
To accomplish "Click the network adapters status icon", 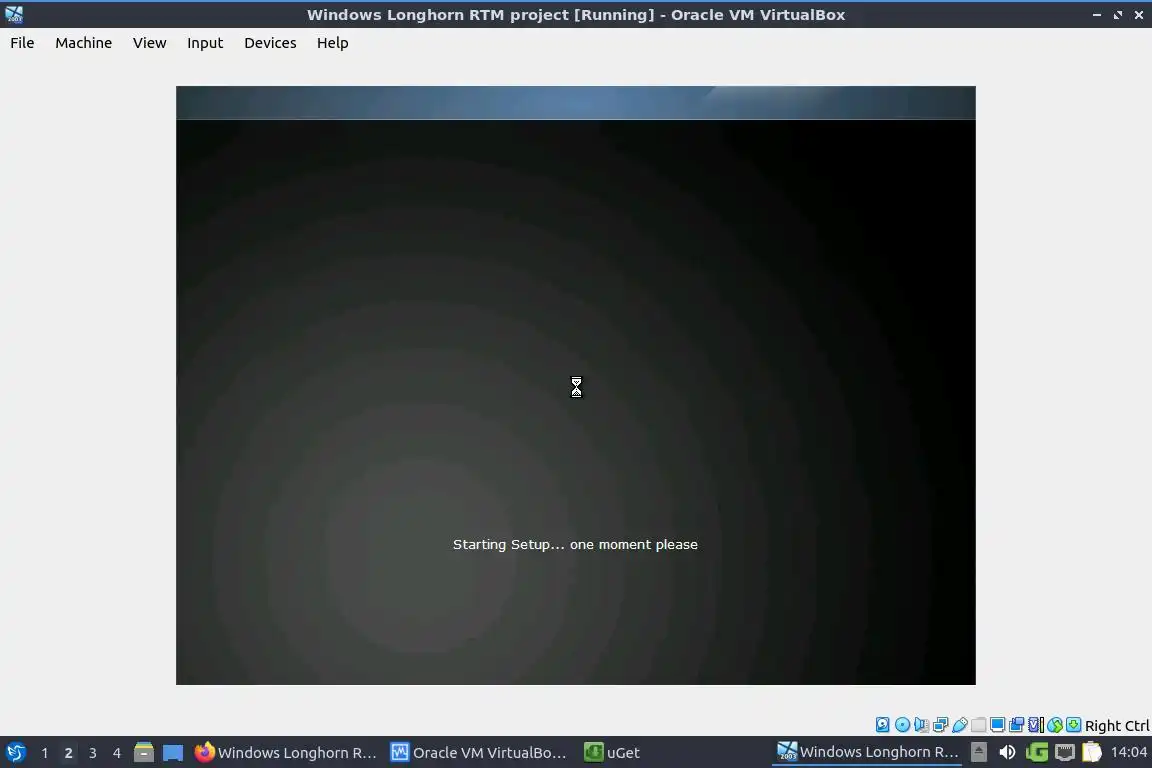I will [940, 725].
